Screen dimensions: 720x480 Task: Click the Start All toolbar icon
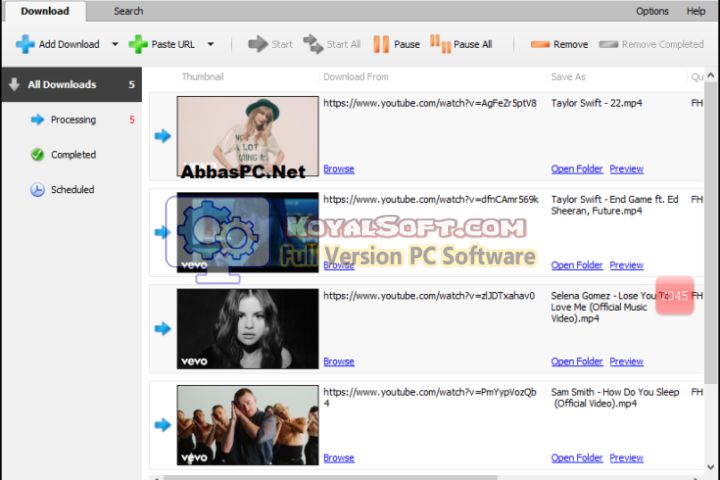313,44
